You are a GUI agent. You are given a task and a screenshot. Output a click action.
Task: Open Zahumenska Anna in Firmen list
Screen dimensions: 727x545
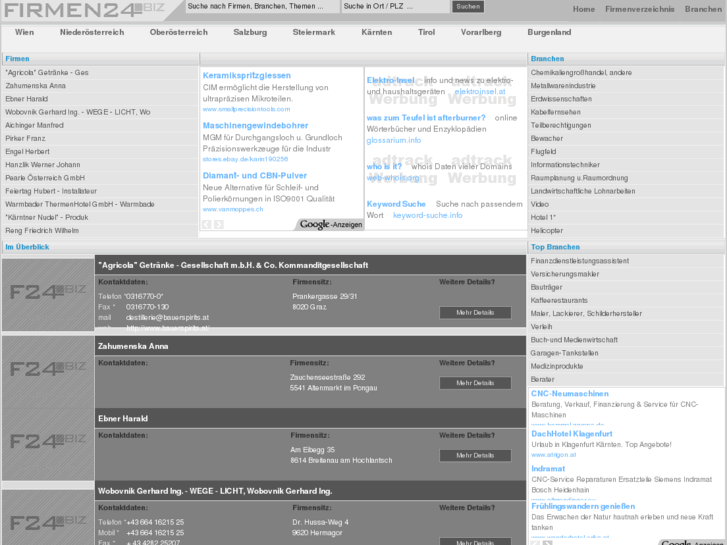(35, 86)
